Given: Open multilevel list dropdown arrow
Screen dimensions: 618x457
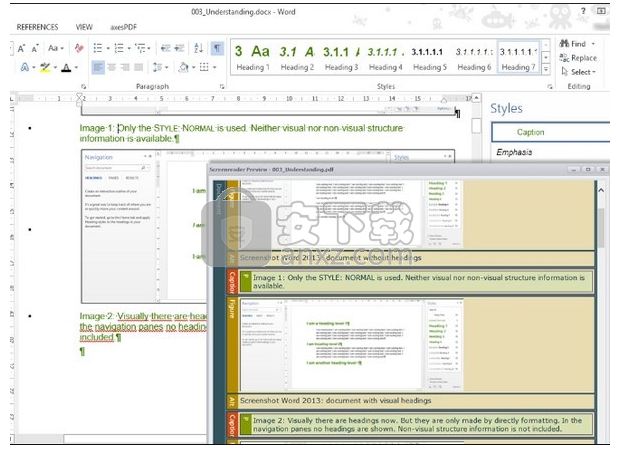Looking at the screenshot, I should (x=149, y=48).
